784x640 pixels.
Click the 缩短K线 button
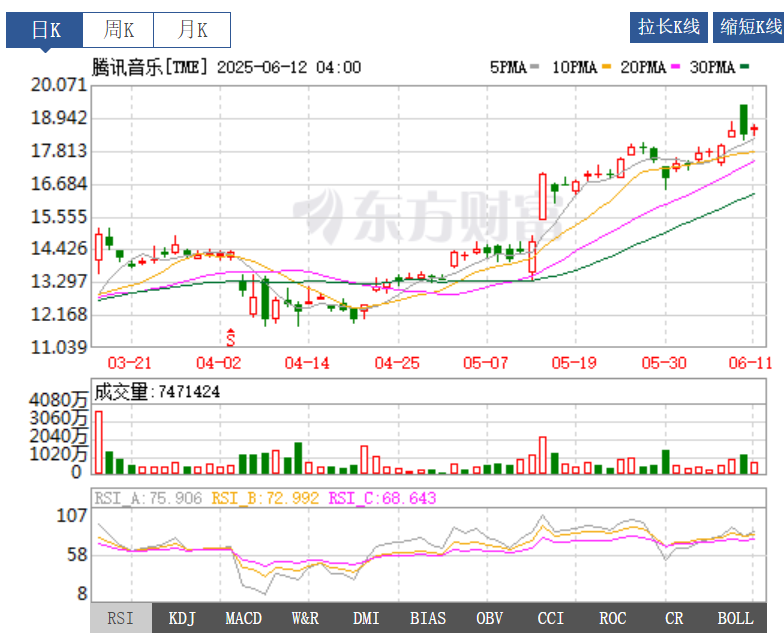[749, 27]
